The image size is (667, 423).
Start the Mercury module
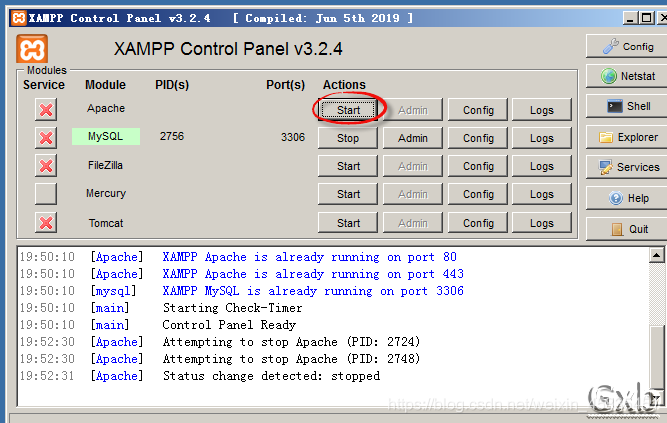(348, 194)
